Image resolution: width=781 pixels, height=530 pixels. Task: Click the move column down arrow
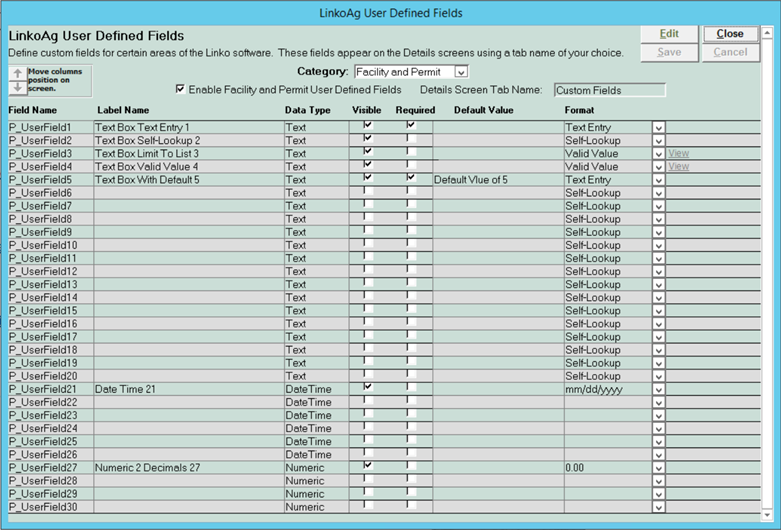pos(18,87)
